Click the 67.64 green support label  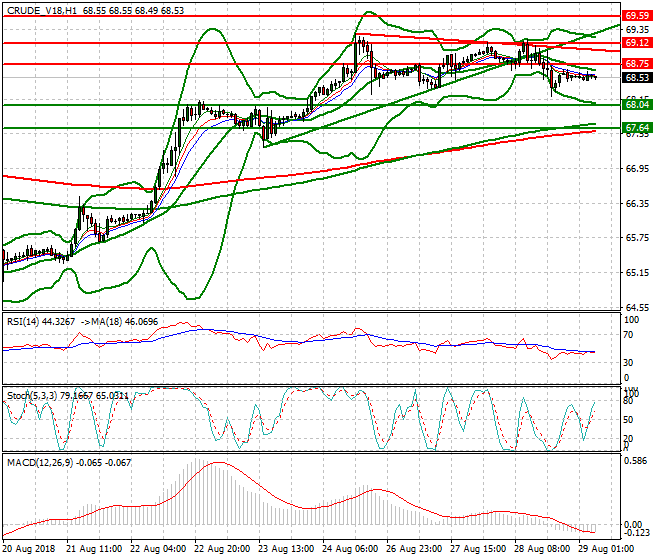(637, 128)
